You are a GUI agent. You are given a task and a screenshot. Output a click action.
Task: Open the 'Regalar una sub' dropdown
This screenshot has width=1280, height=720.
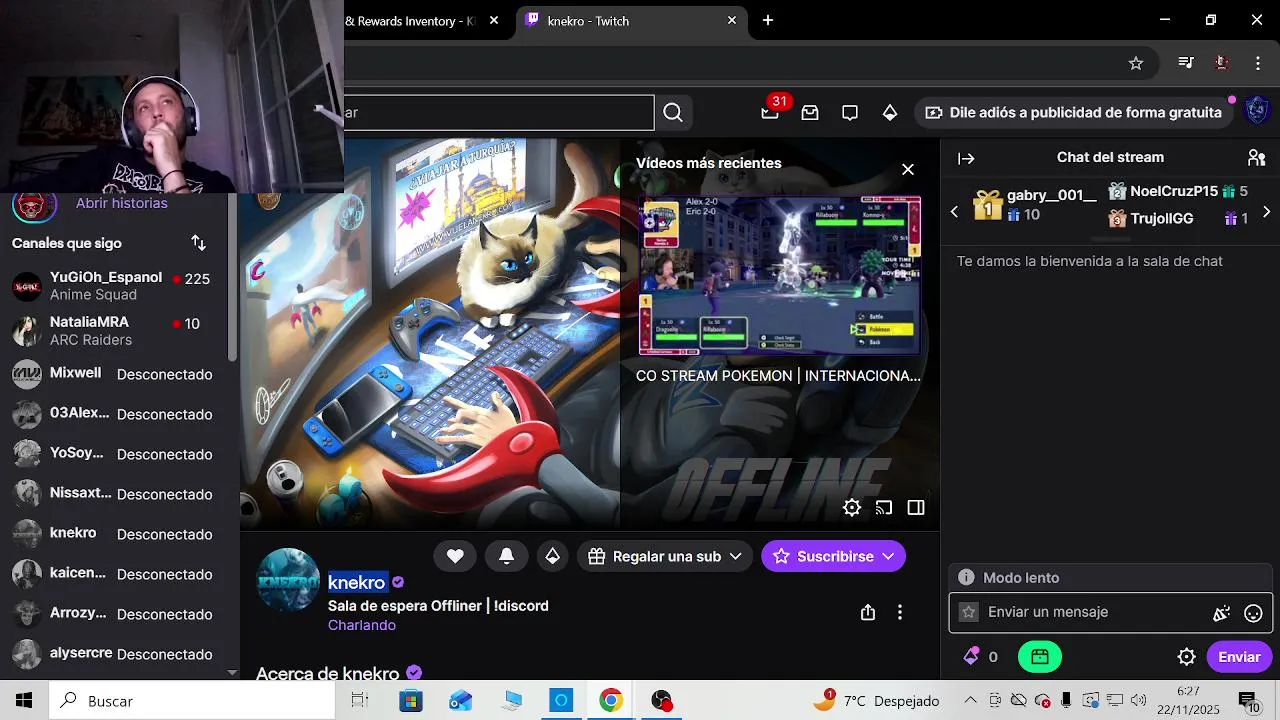pos(665,556)
